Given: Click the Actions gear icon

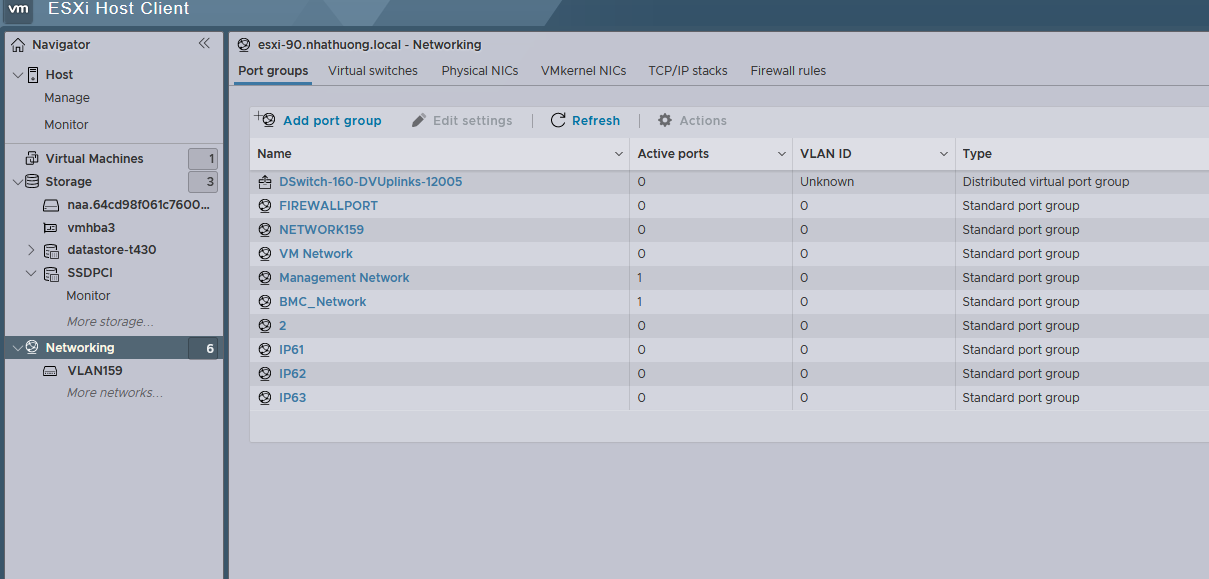Looking at the screenshot, I should pos(665,120).
